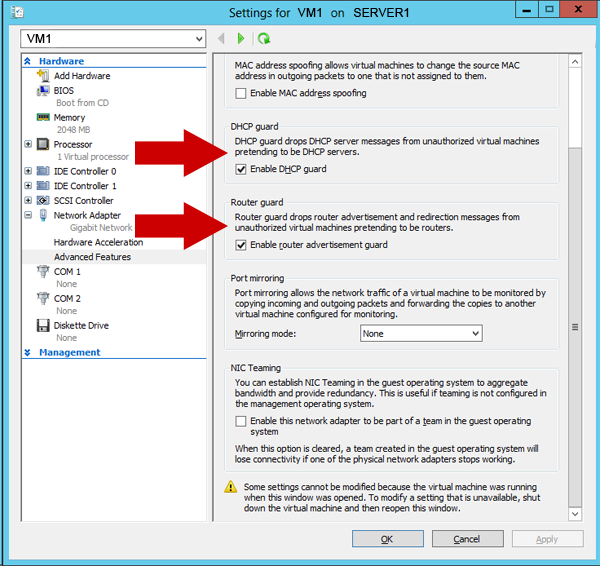Check the NIC teaming network adapter option
The height and width of the screenshot is (566, 600).
pyautogui.click(x=241, y=421)
